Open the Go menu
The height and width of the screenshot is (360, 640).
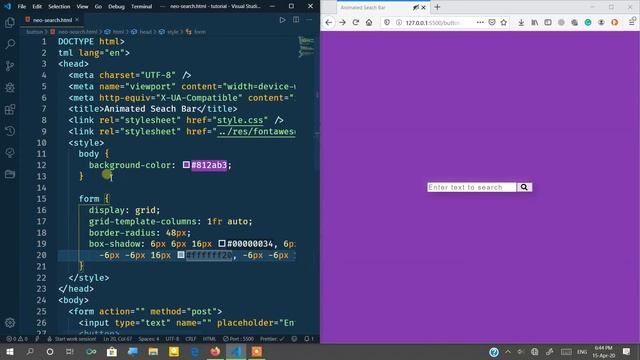98,7
